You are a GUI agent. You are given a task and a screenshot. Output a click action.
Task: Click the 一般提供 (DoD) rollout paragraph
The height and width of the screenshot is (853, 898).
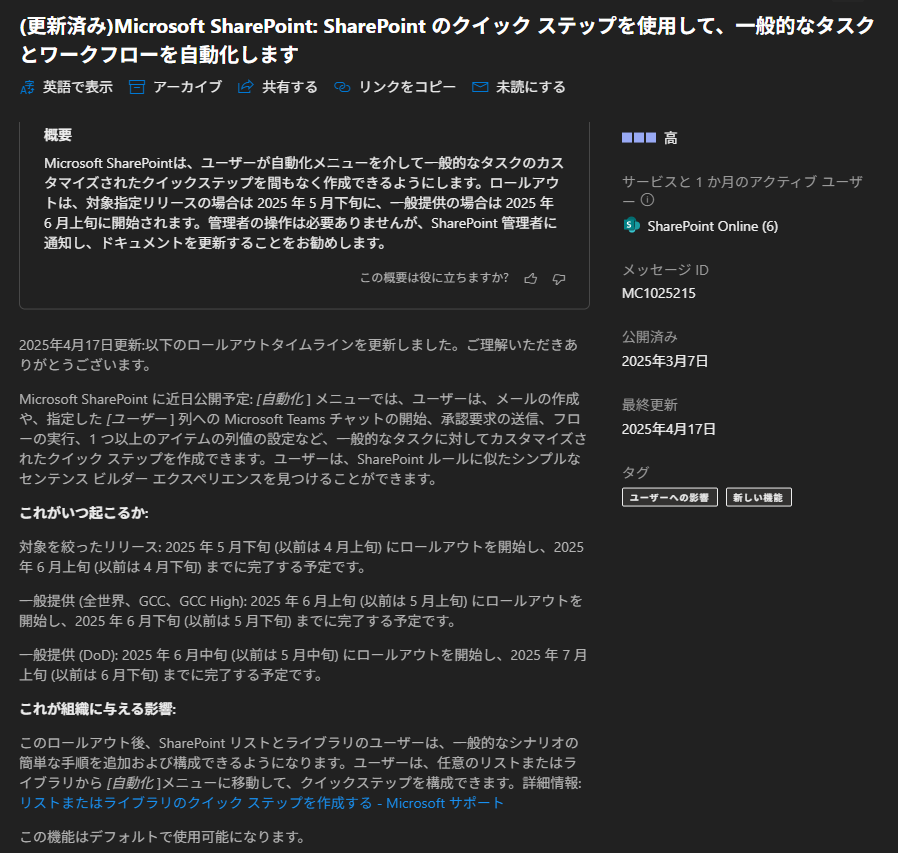[304, 665]
